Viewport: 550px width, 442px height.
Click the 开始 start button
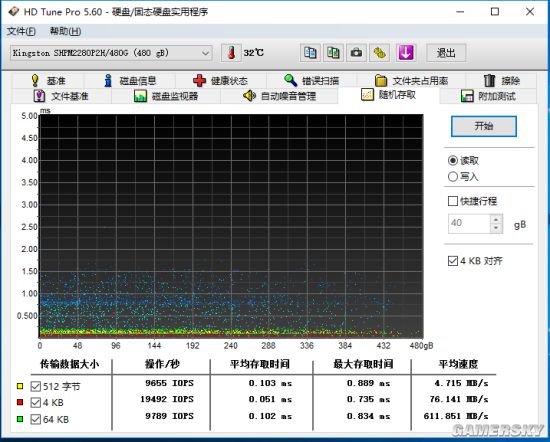484,126
